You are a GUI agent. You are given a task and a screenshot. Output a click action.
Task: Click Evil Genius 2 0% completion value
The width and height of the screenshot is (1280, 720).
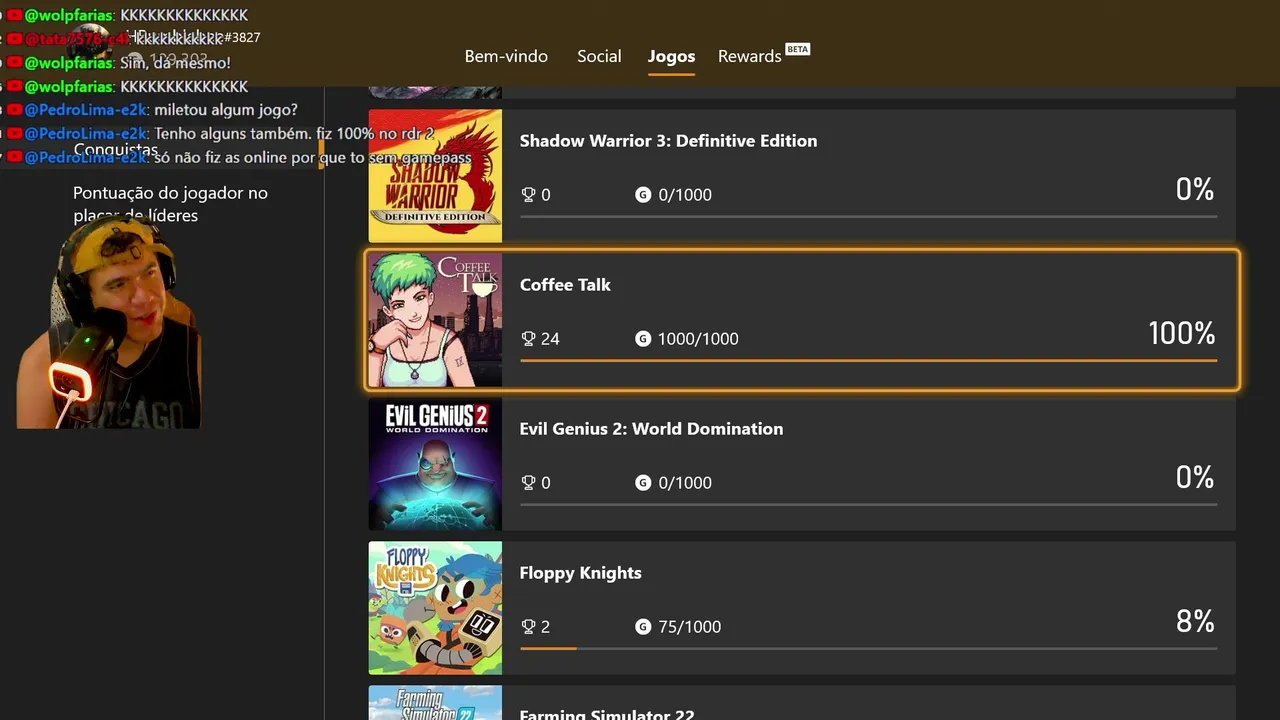click(x=1195, y=477)
